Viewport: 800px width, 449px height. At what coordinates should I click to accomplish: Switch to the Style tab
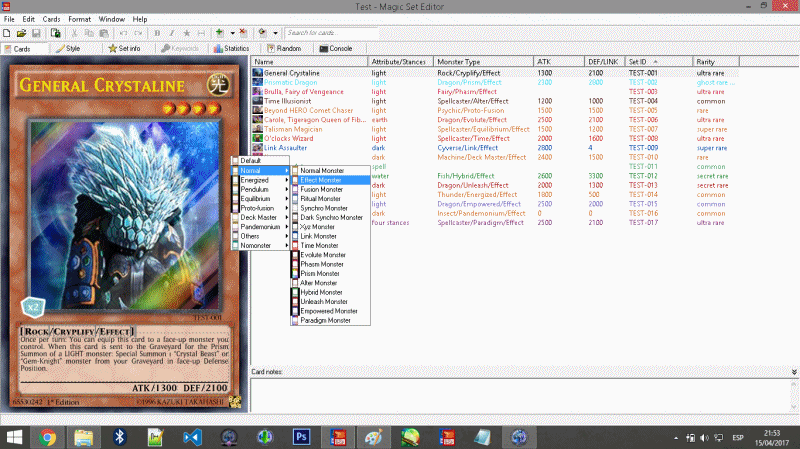[x=68, y=48]
